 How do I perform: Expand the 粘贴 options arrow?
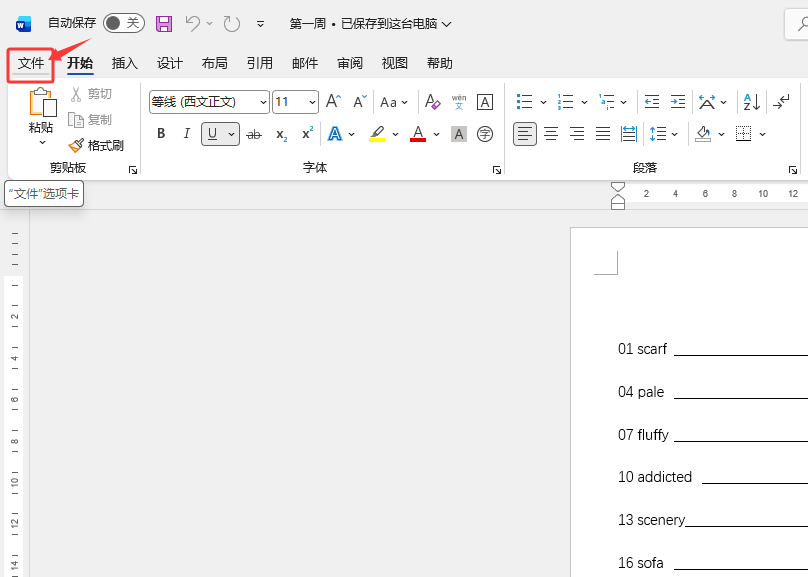pyautogui.click(x=42, y=143)
